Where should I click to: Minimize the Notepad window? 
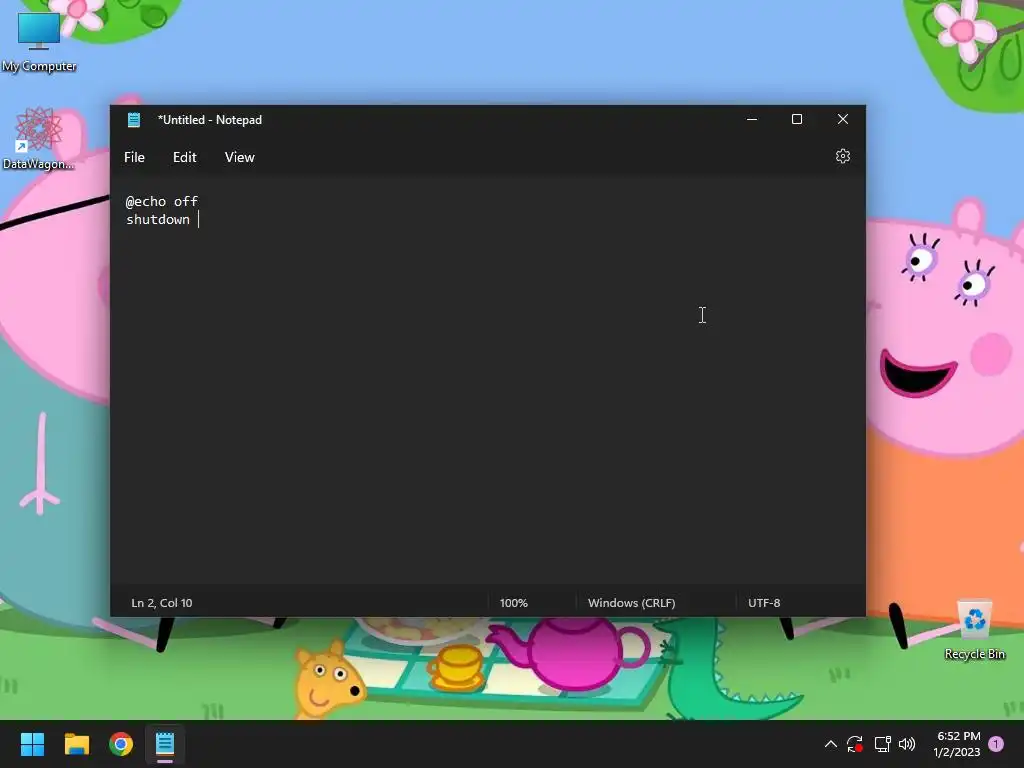click(x=752, y=120)
